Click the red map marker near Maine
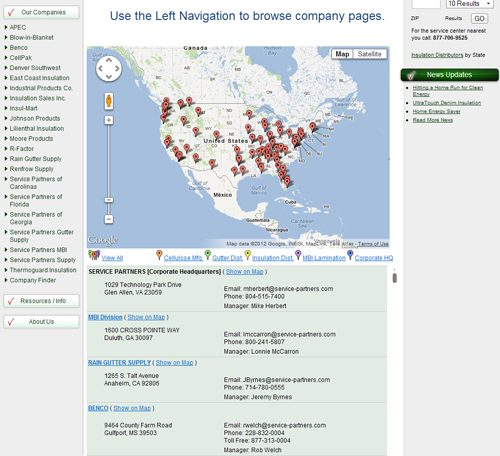This screenshot has height=456, width=500. tap(312, 127)
